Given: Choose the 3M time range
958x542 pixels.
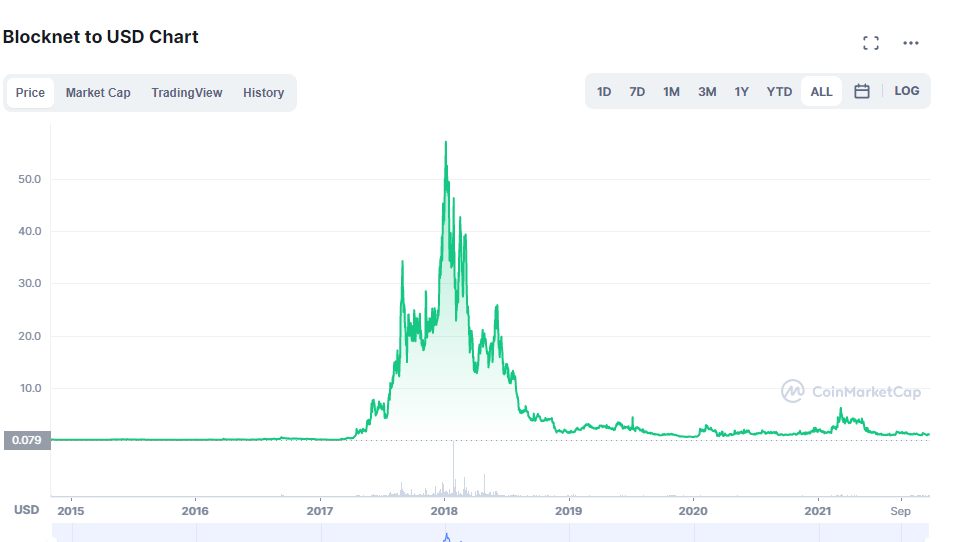Looking at the screenshot, I should [x=707, y=92].
